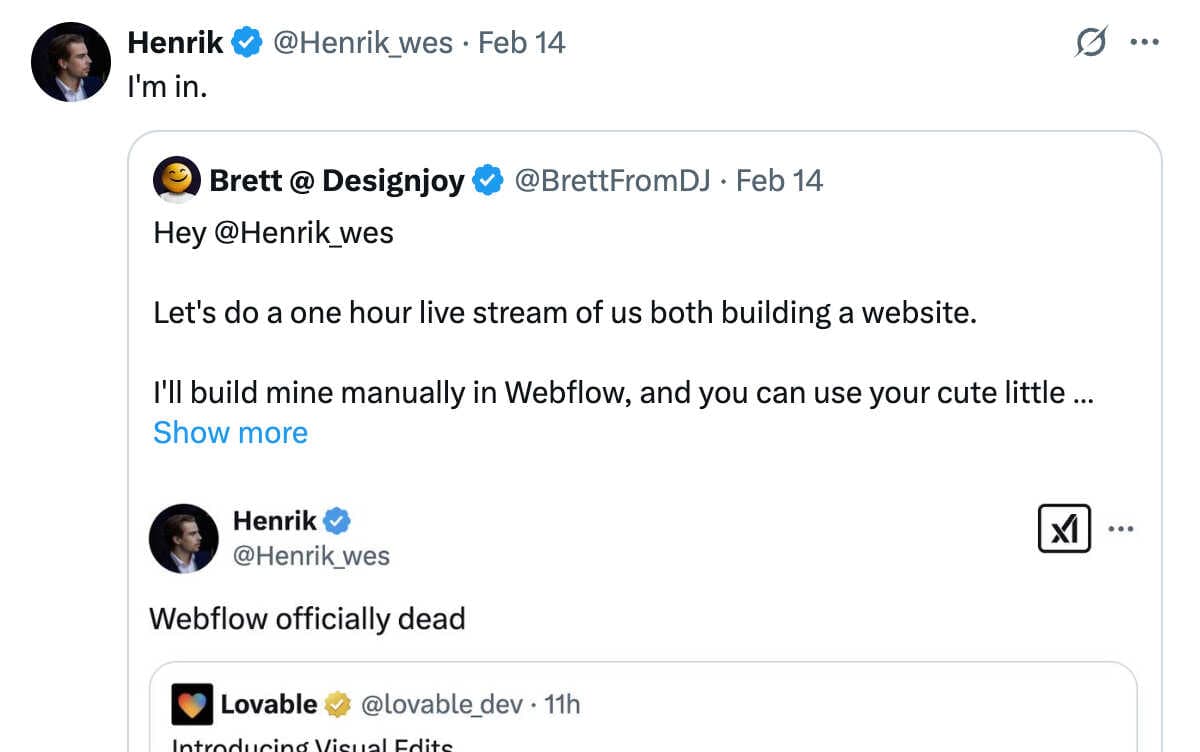Open more options on the nested Henrik tweet

tap(1122, 529)
